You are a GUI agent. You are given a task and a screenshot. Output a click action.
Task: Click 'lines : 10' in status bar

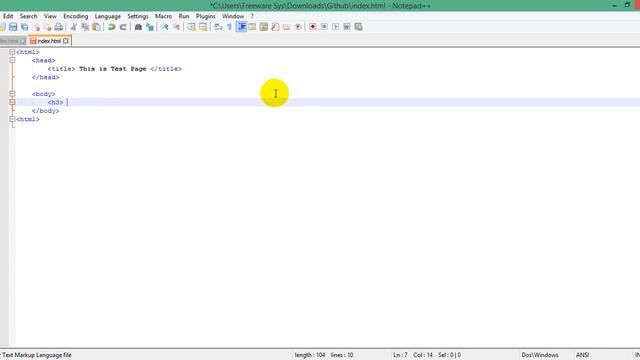coord(342,355)
